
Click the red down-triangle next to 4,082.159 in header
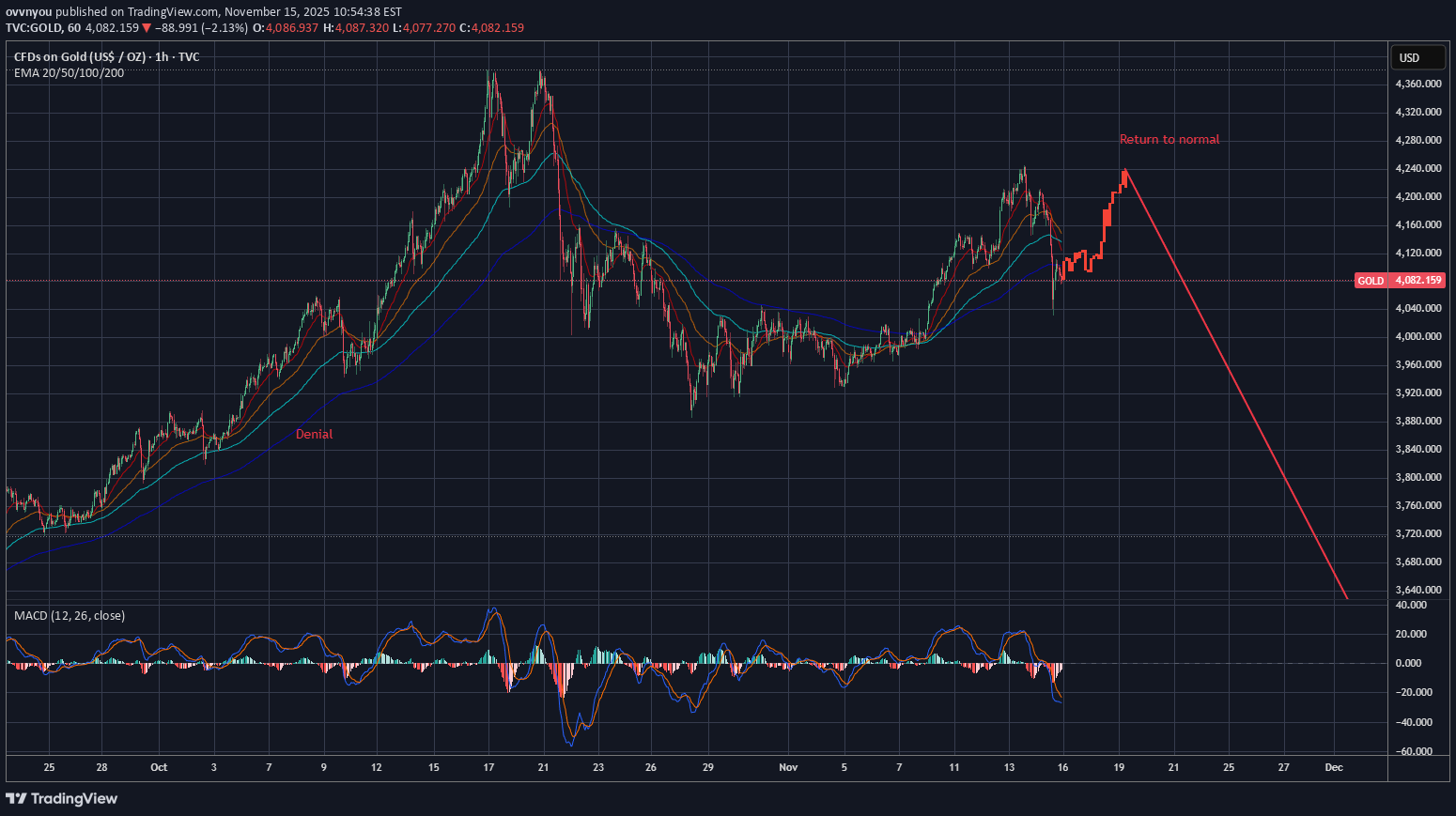(x=147, y=28)
